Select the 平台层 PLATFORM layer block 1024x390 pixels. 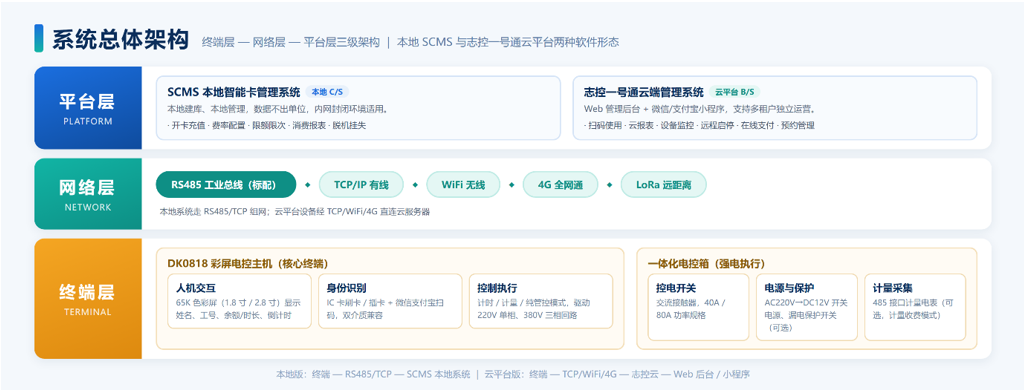[x=88, y=108]
